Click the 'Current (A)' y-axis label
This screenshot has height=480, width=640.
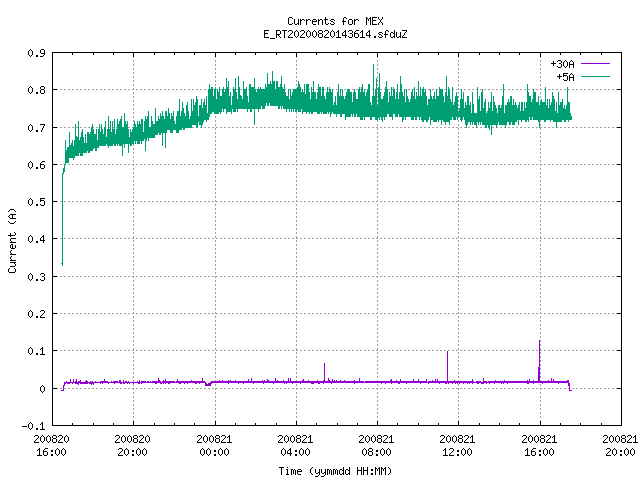pos(12,240)
